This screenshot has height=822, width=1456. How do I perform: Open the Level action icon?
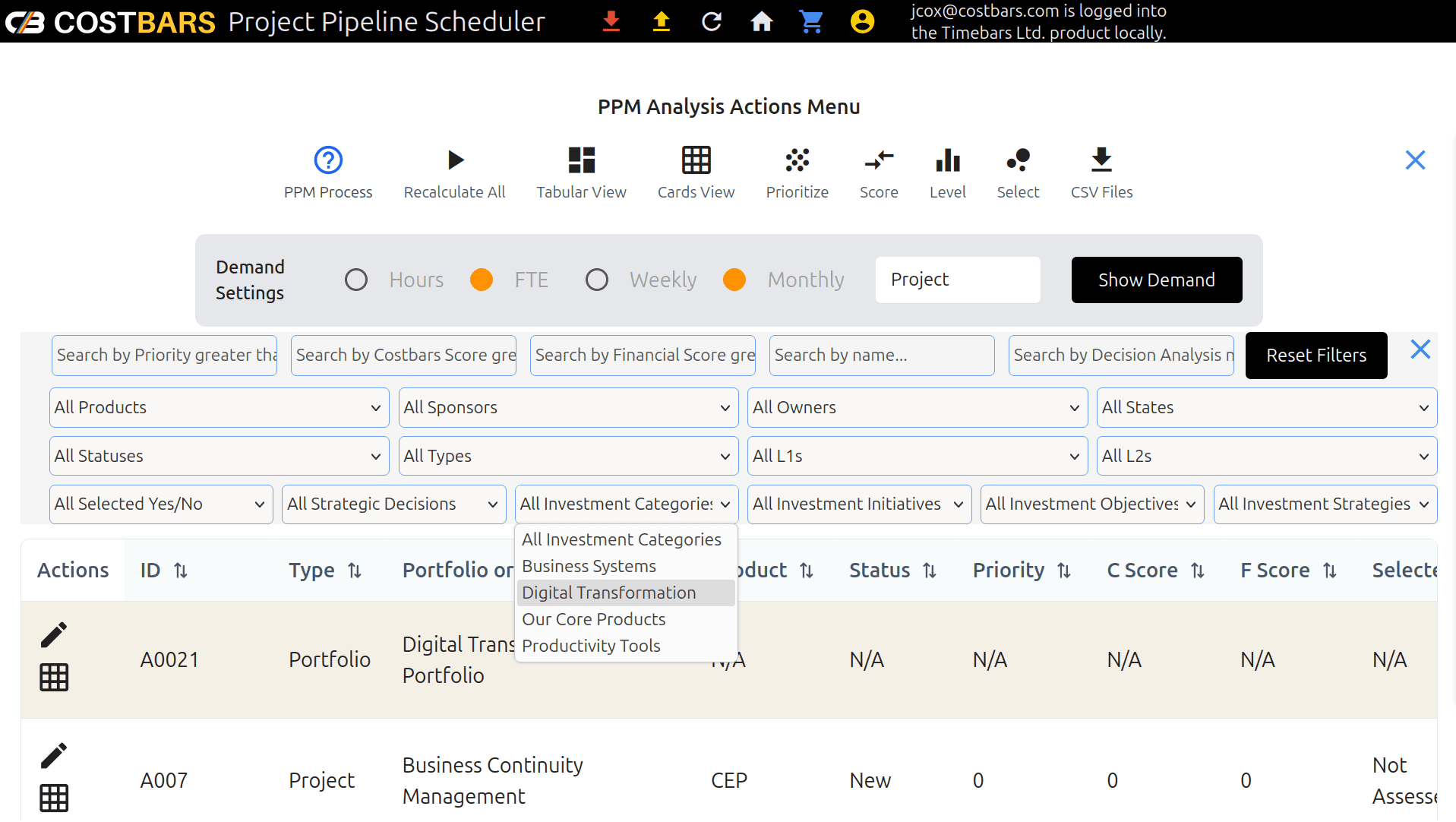[x=948, y=160]
